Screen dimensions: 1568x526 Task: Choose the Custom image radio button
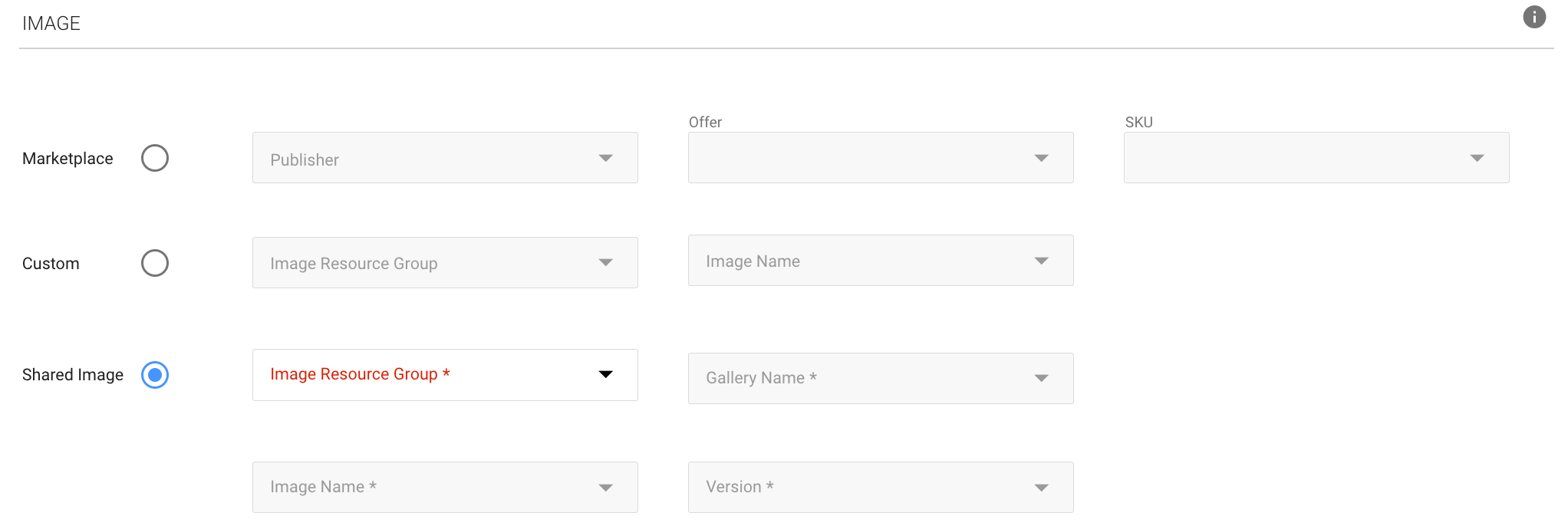click(x=155, y=263)
